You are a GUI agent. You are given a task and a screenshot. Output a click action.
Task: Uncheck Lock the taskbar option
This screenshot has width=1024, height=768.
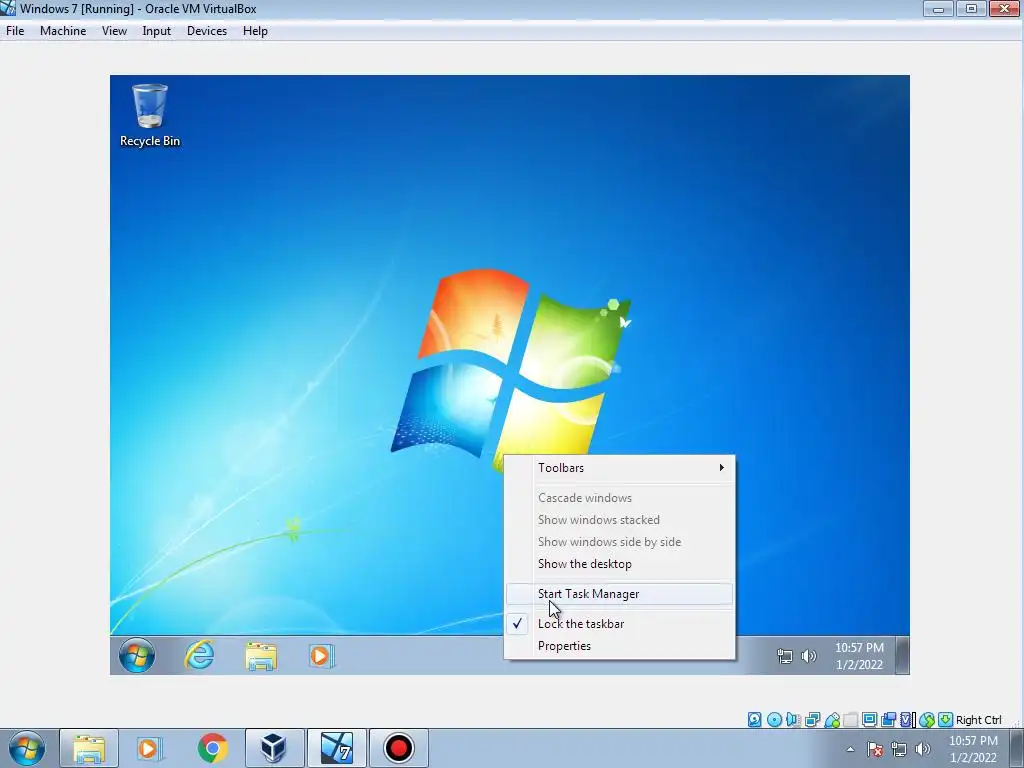619,624
